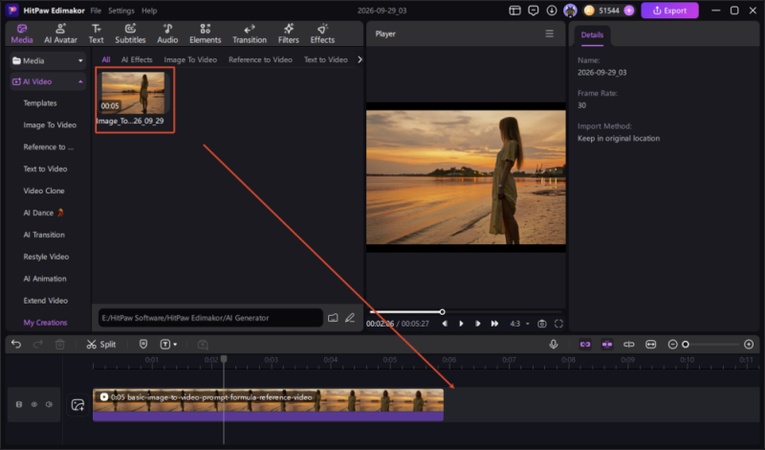Open the output folder icon

tap(333, 318)
